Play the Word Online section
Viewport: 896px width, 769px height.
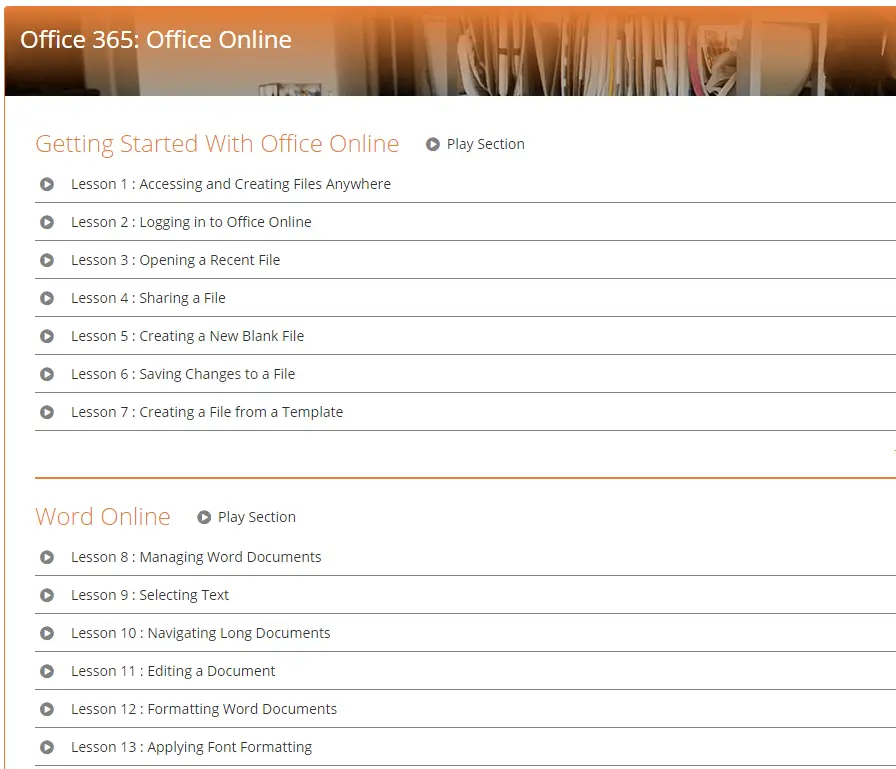pos(247,518)
